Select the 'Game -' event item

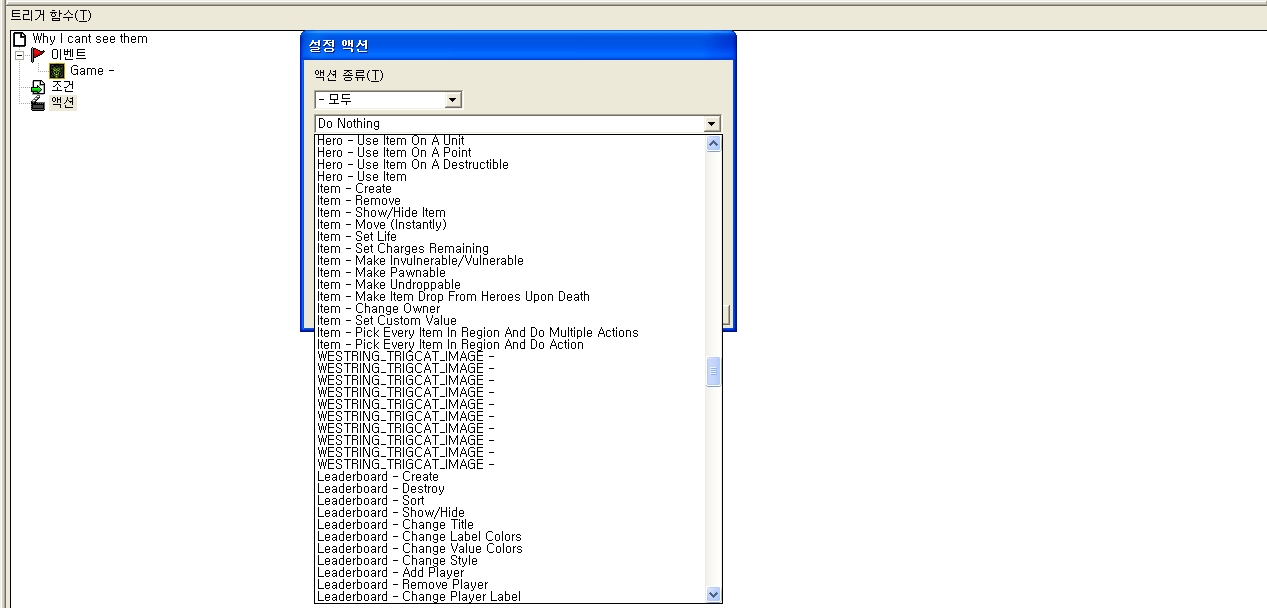(92, 70)
